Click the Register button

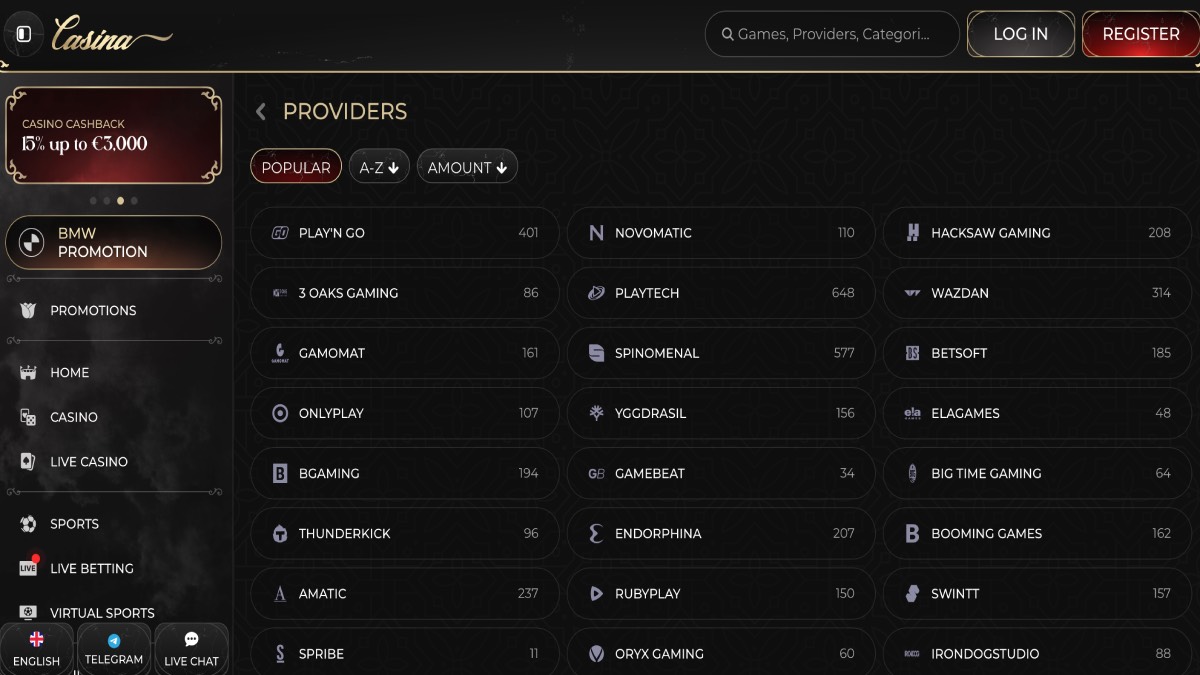click(x=1140, y=34)
